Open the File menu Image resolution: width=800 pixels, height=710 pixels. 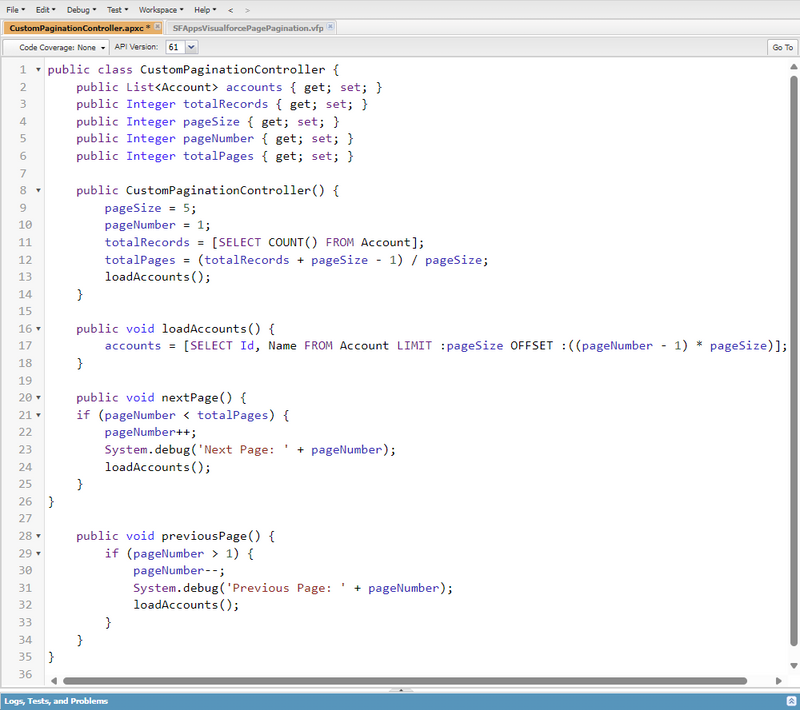(15, 10)
